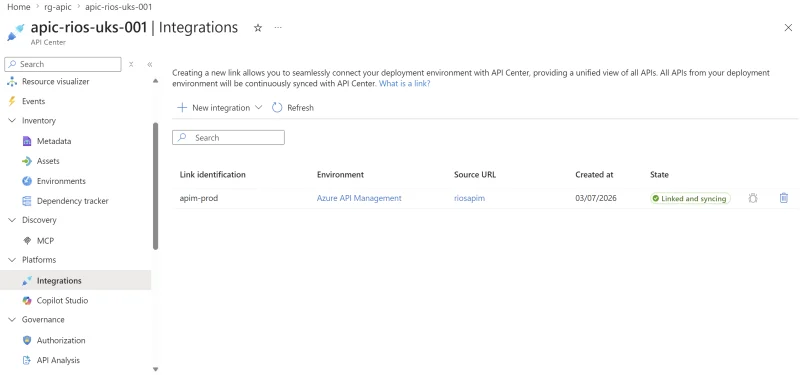This screenshot has width=800, height=375.
Task: Click the State column header
Action: (x=659, y=174)
